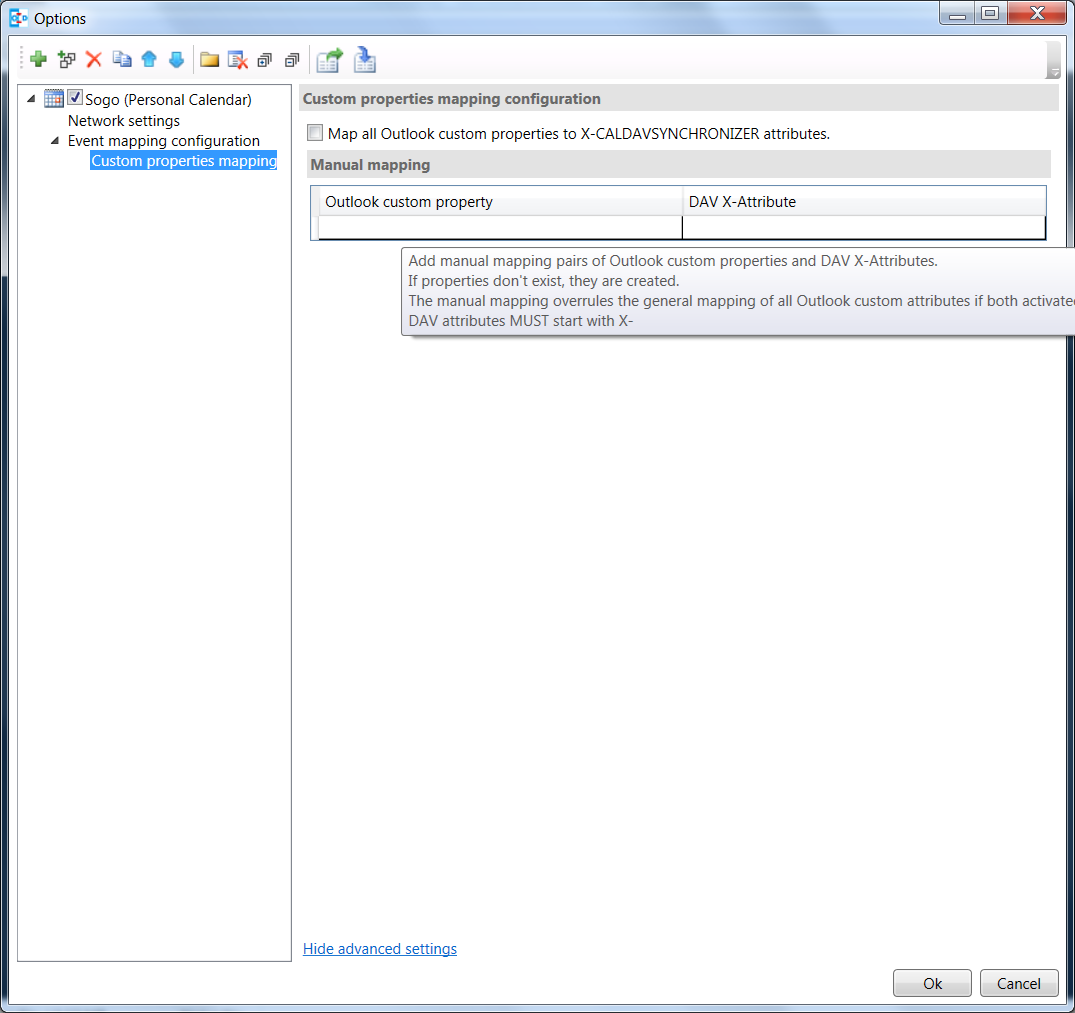Expand all nodes toolbar icon
Viewport: 1075px width, 1013px height.
(x=265, y=60)
